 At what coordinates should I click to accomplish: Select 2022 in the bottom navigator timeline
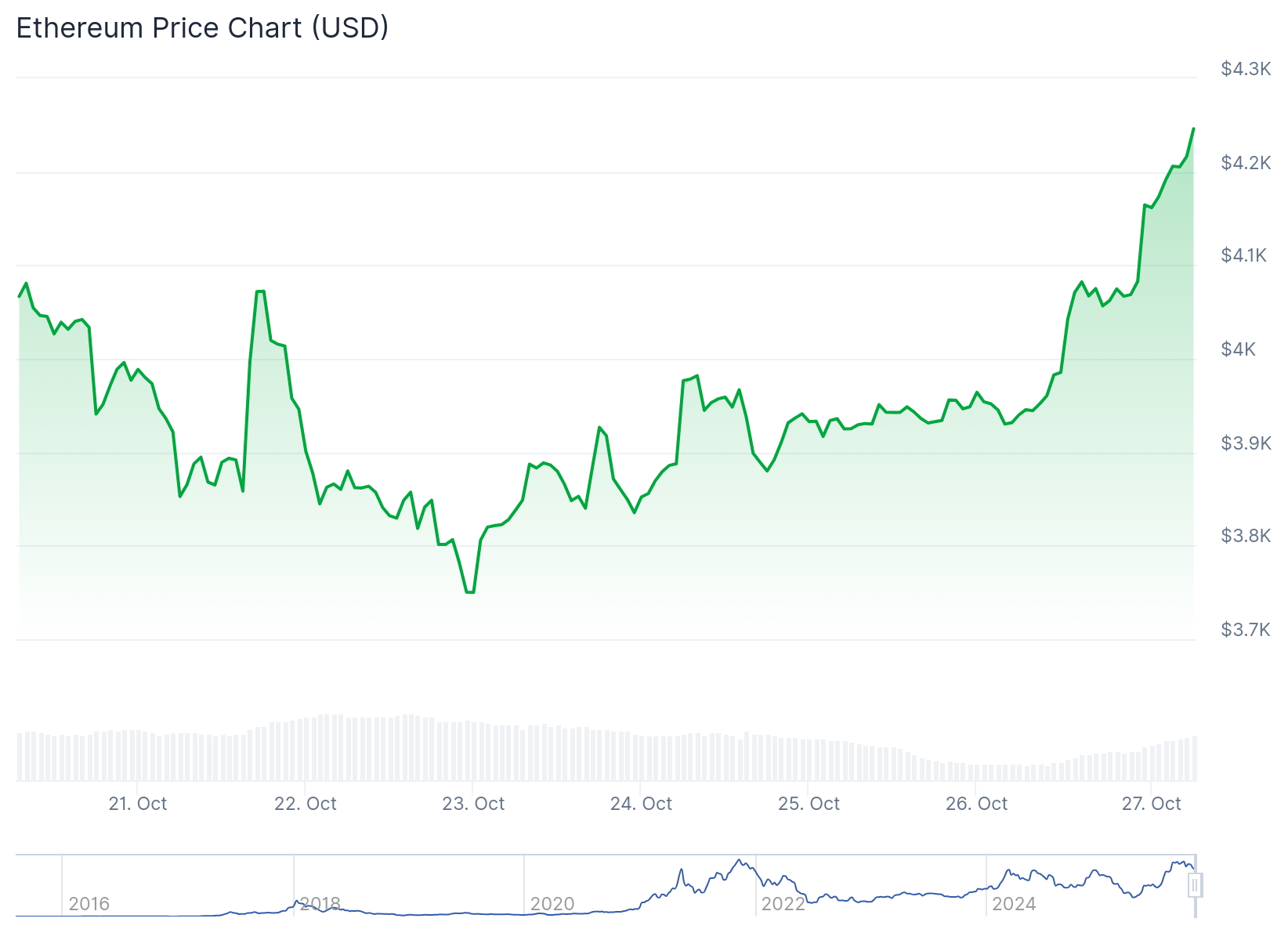(x=783, y=904)
